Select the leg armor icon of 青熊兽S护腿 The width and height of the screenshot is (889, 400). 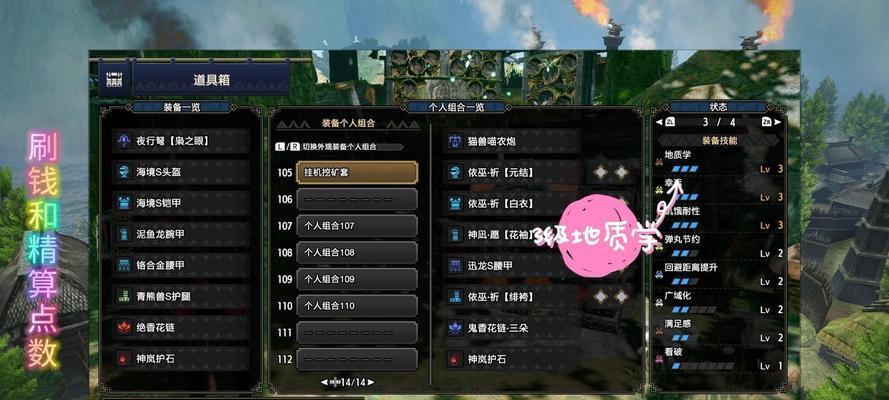124,296
